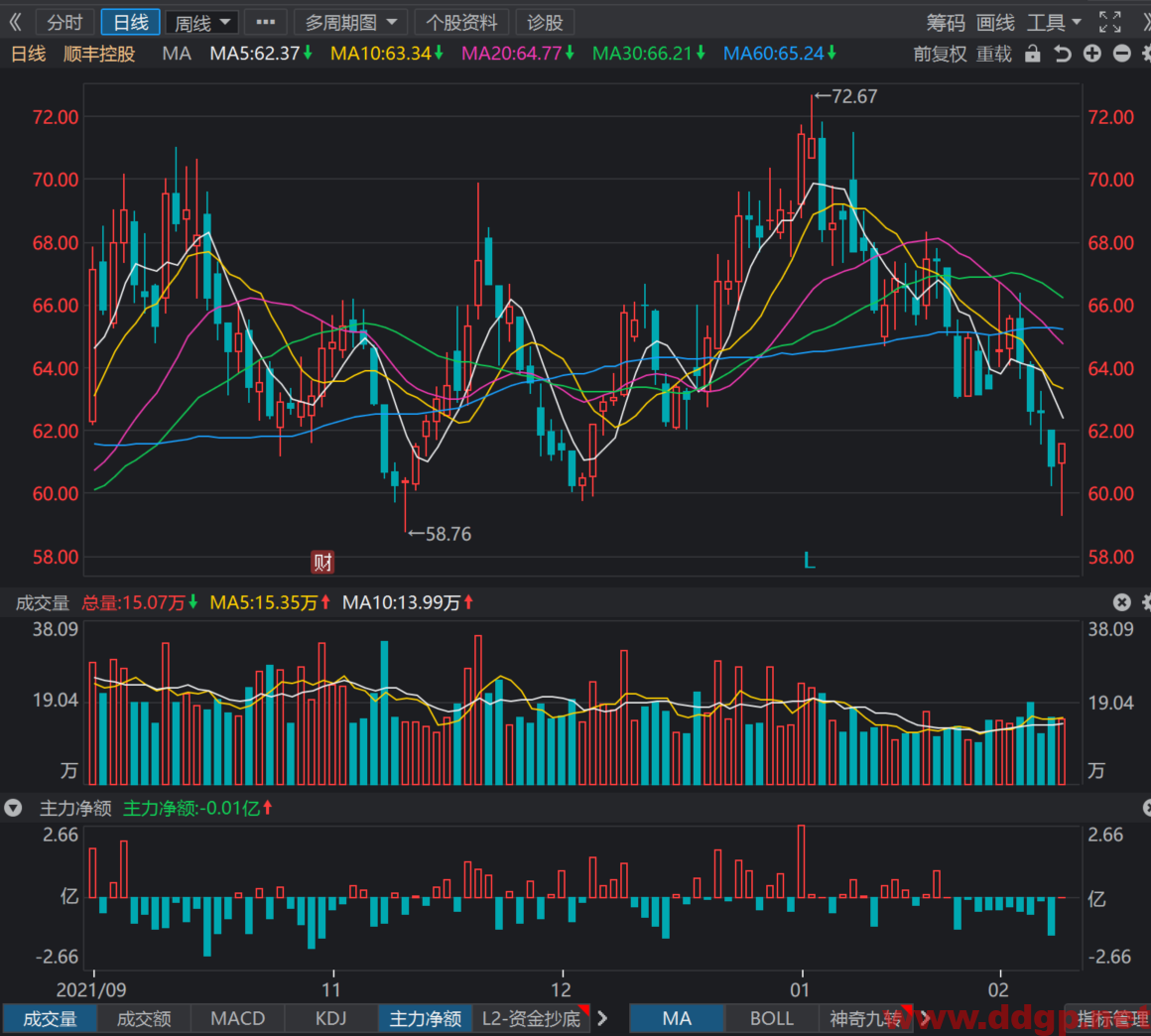Collapse the 主力净额 panel with round arrow
1151x1036 pixels.
coord(13,809)
